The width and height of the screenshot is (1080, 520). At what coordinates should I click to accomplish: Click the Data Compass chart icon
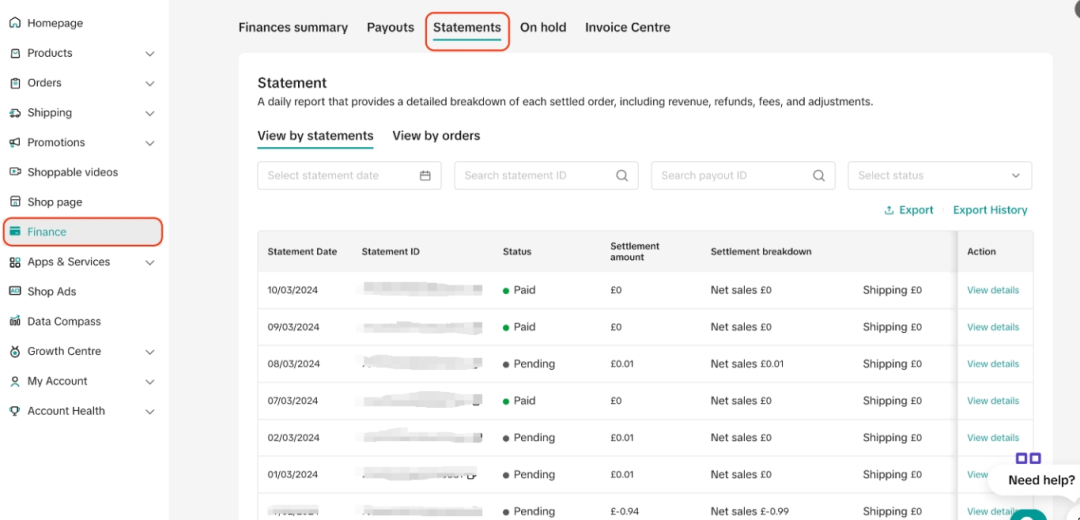15,321
